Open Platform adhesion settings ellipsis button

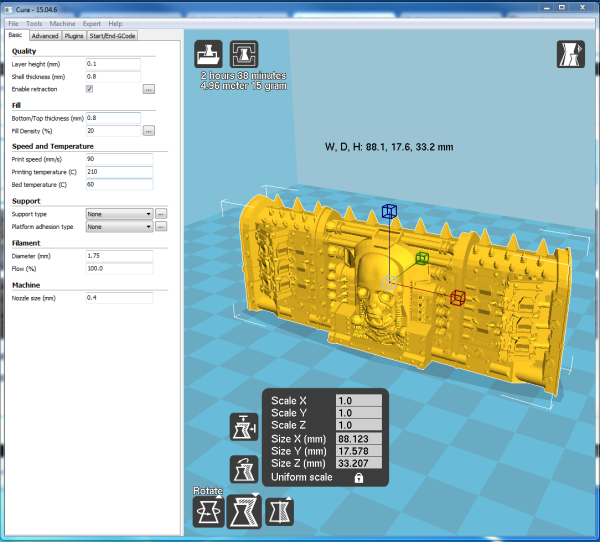pos(161,227)
